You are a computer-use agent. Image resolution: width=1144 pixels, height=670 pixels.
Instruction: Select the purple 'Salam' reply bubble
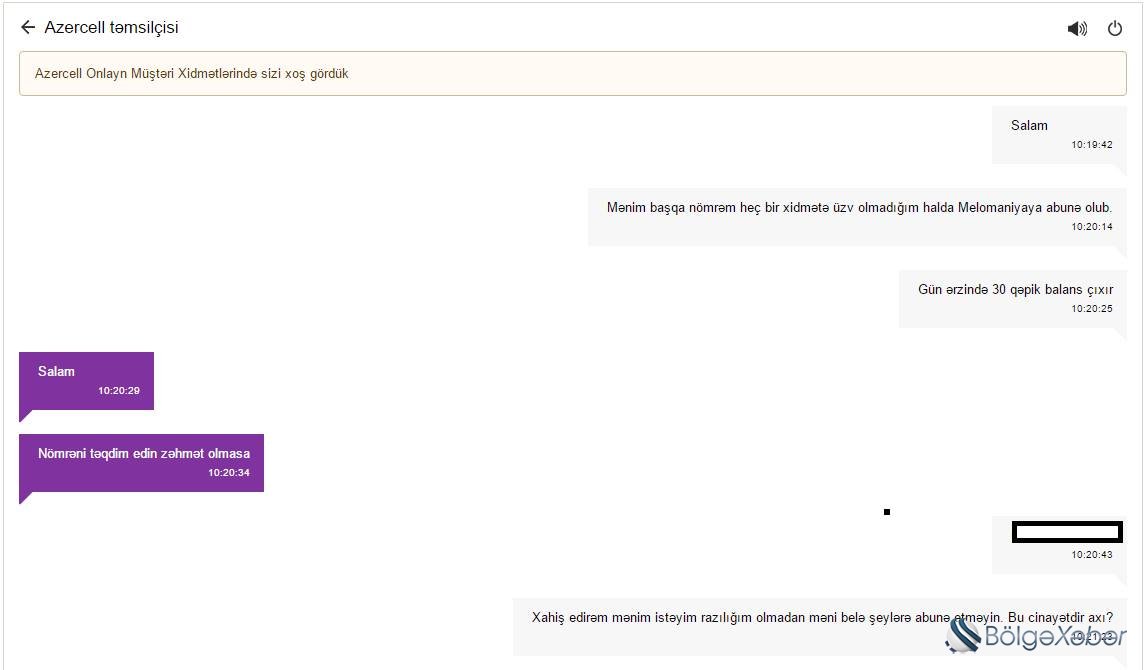(86, 381)
